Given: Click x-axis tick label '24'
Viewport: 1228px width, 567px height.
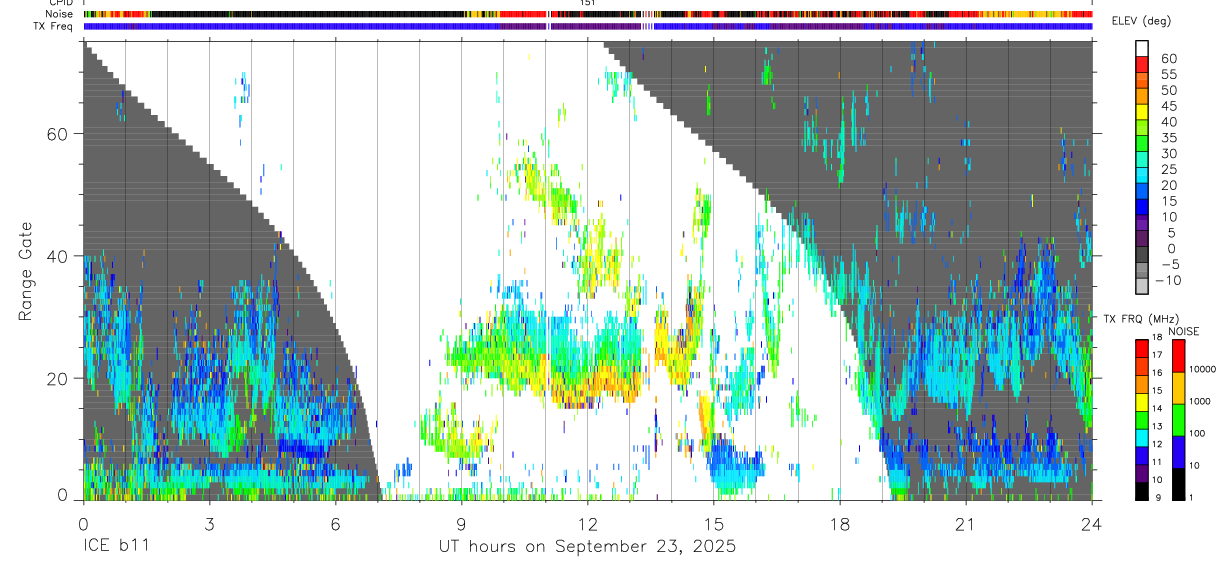Looking at the screenshot, I should coord(1092,525).
